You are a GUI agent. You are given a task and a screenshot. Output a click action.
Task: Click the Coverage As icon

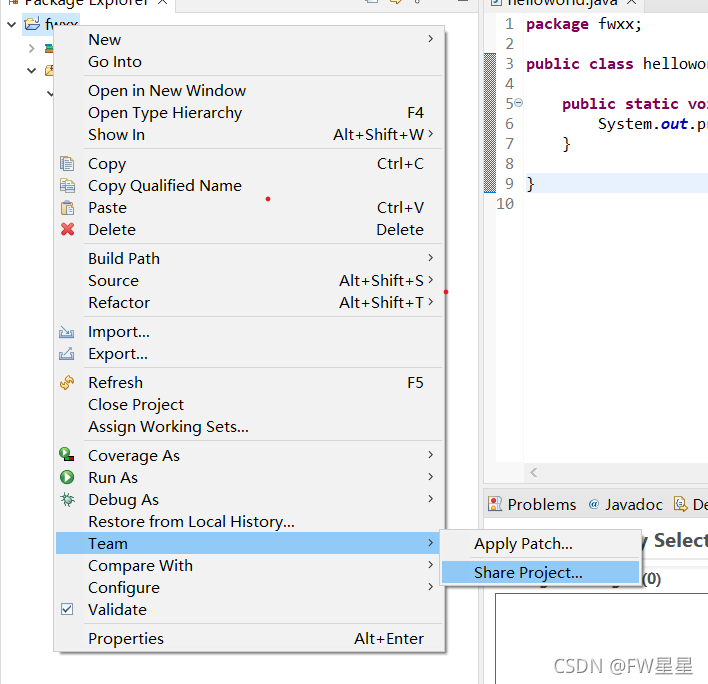tap(67, 455)
